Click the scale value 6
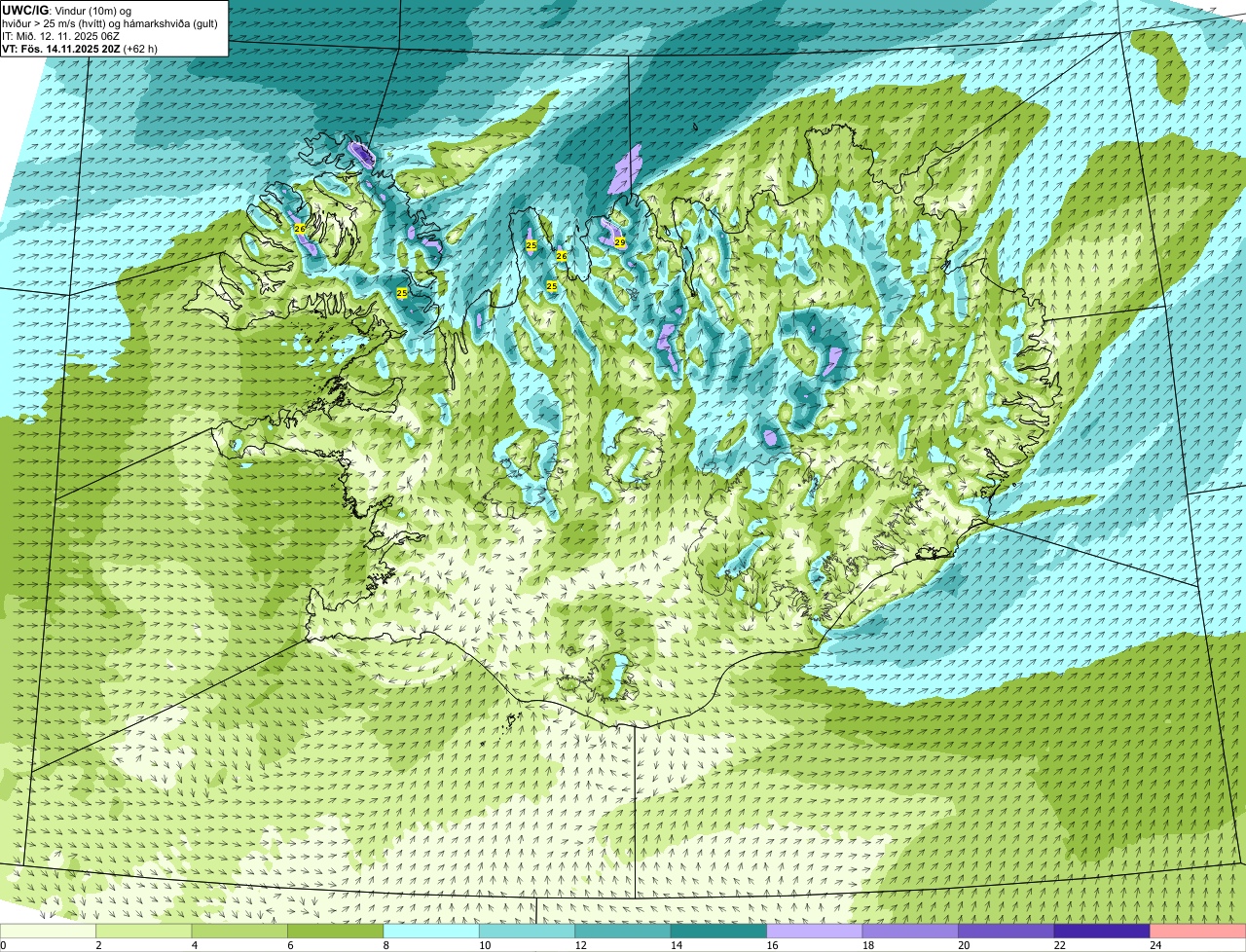The image size is (1246, 952). (x=290, y=945)
